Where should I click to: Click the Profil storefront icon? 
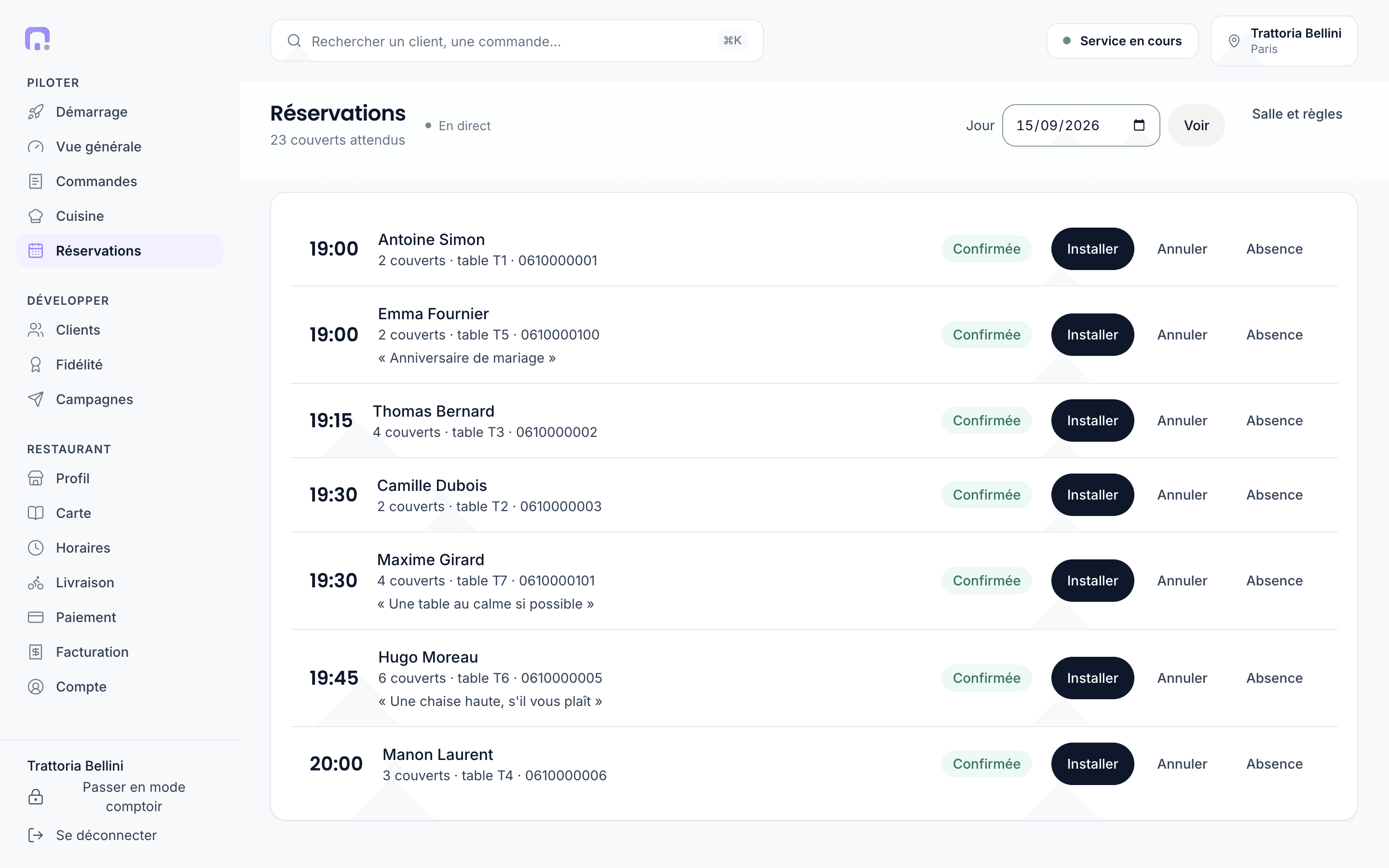pyautogui.click(x=36, y=478)
